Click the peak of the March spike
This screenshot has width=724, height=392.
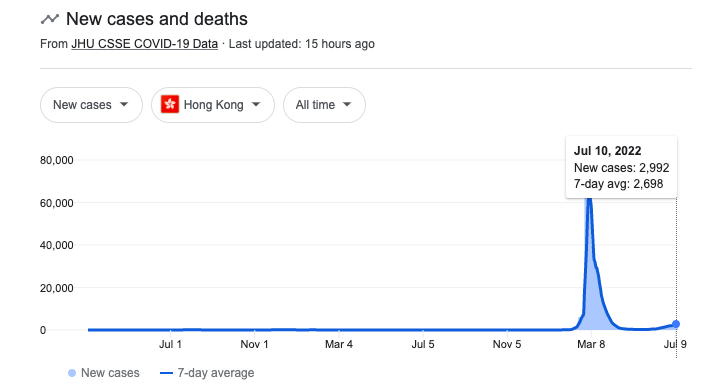click(589, 200)
